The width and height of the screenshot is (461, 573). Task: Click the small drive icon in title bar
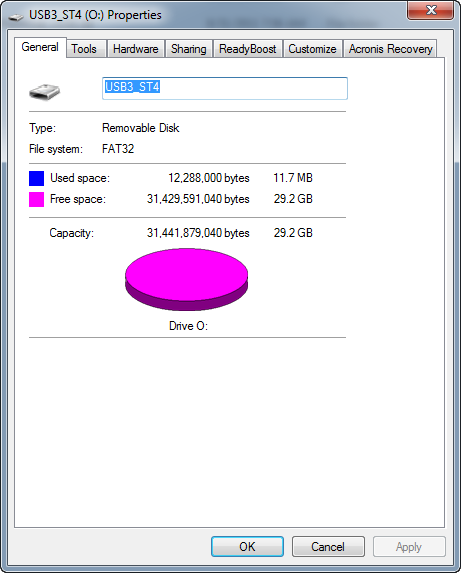tap(16, 16)
